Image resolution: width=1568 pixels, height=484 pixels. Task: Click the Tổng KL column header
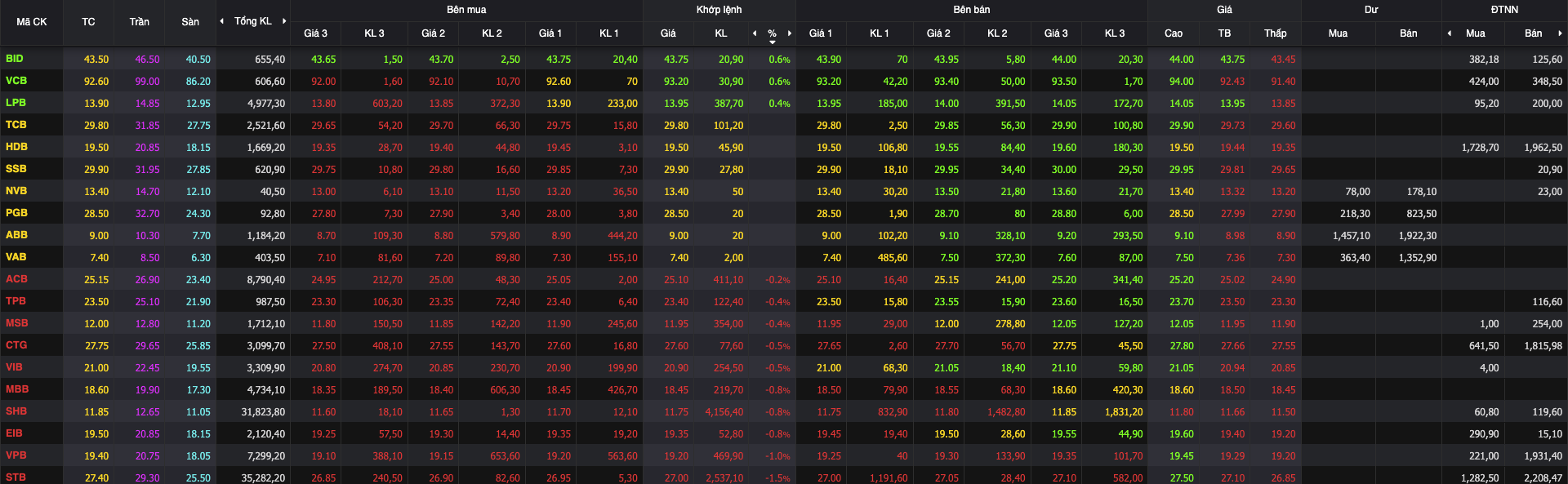[x=253, y=21]
